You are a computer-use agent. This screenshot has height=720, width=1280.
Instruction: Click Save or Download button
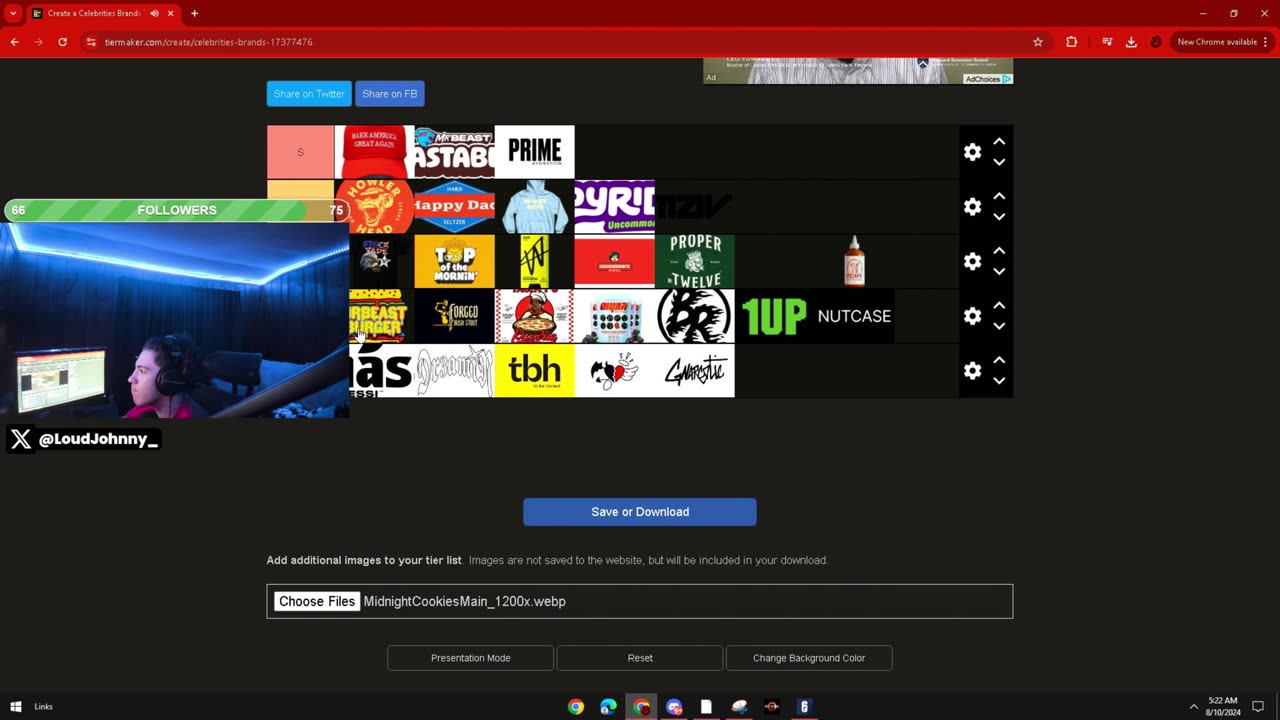click(640, 512)
